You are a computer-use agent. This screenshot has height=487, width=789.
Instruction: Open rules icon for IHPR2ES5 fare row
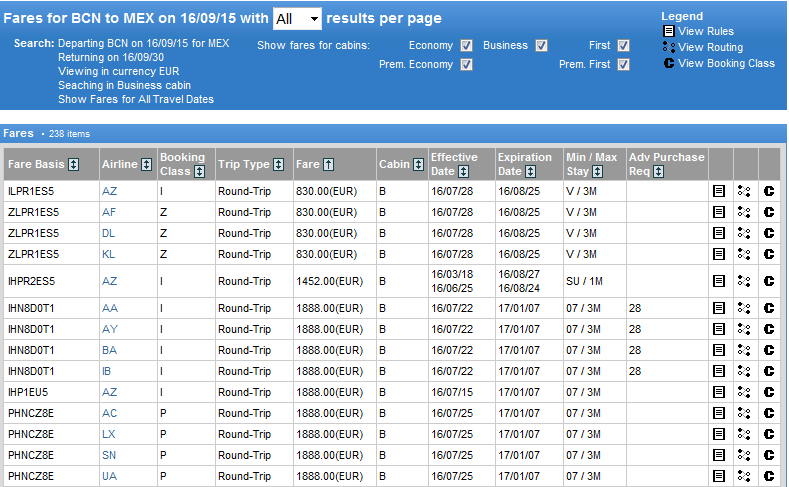(x=718, y=281)
